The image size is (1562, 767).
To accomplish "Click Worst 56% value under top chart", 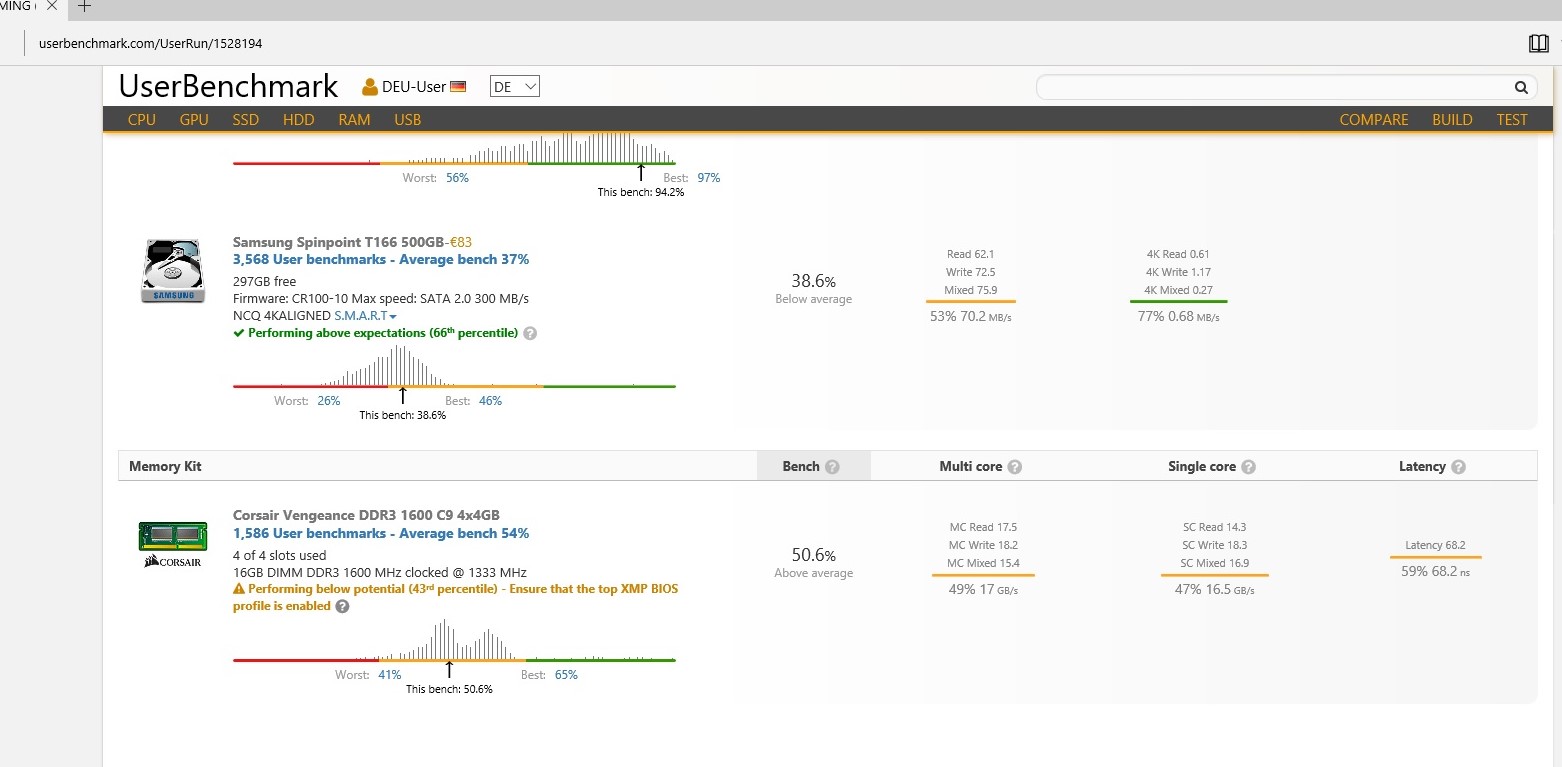I will (457, 178).
